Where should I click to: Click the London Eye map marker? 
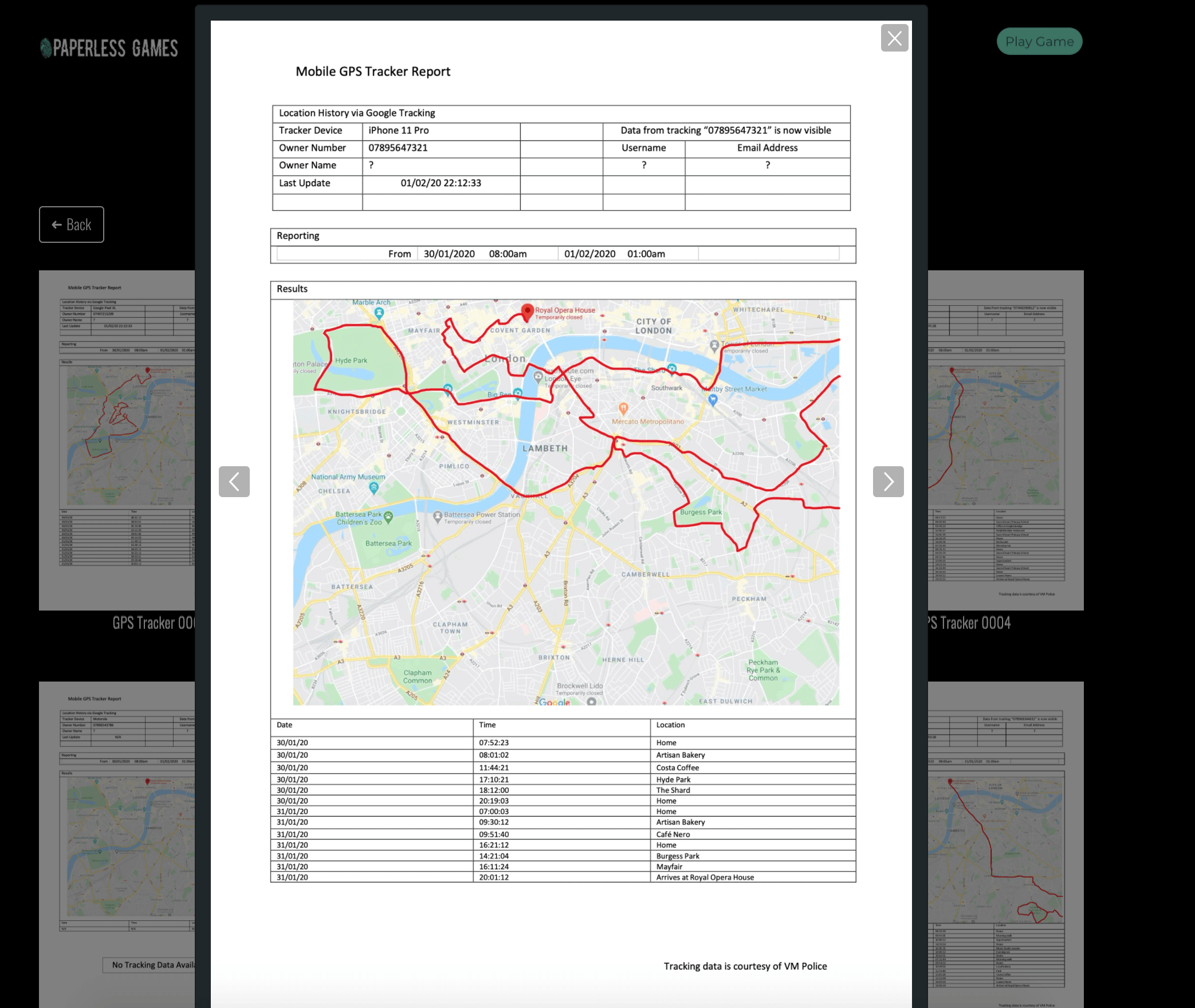(x=538, y=376)
